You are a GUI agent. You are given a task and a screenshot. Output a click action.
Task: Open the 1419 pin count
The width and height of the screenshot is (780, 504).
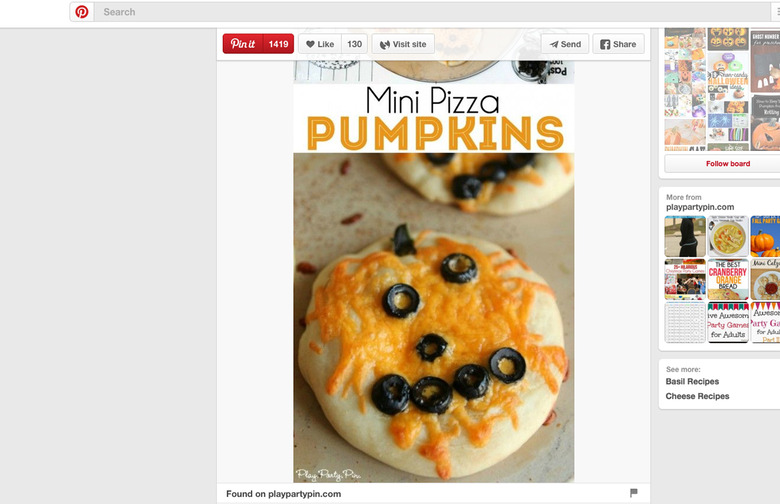279,44
